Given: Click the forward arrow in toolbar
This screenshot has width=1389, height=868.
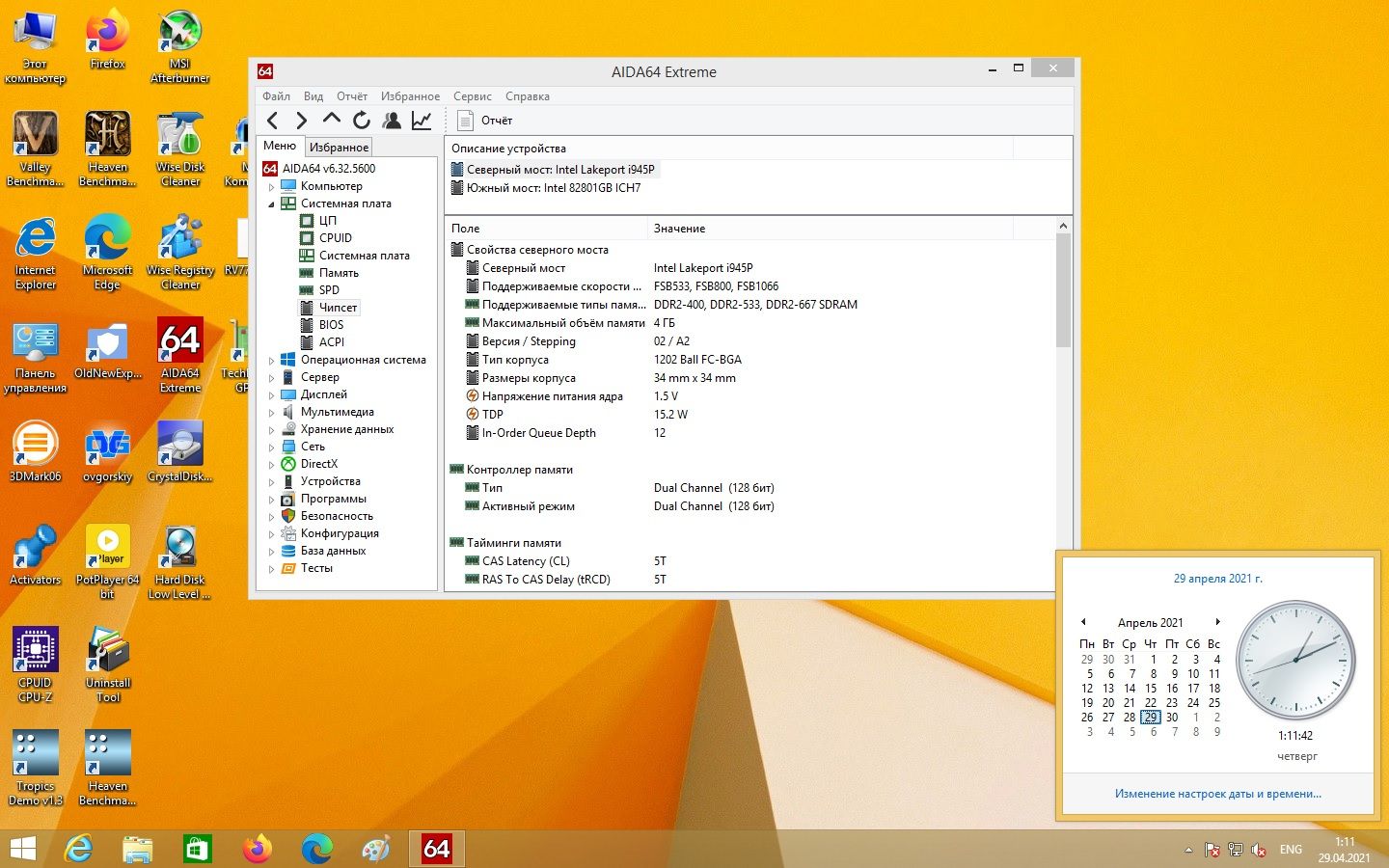Looking at the screenshot, I should coord(302,121).
